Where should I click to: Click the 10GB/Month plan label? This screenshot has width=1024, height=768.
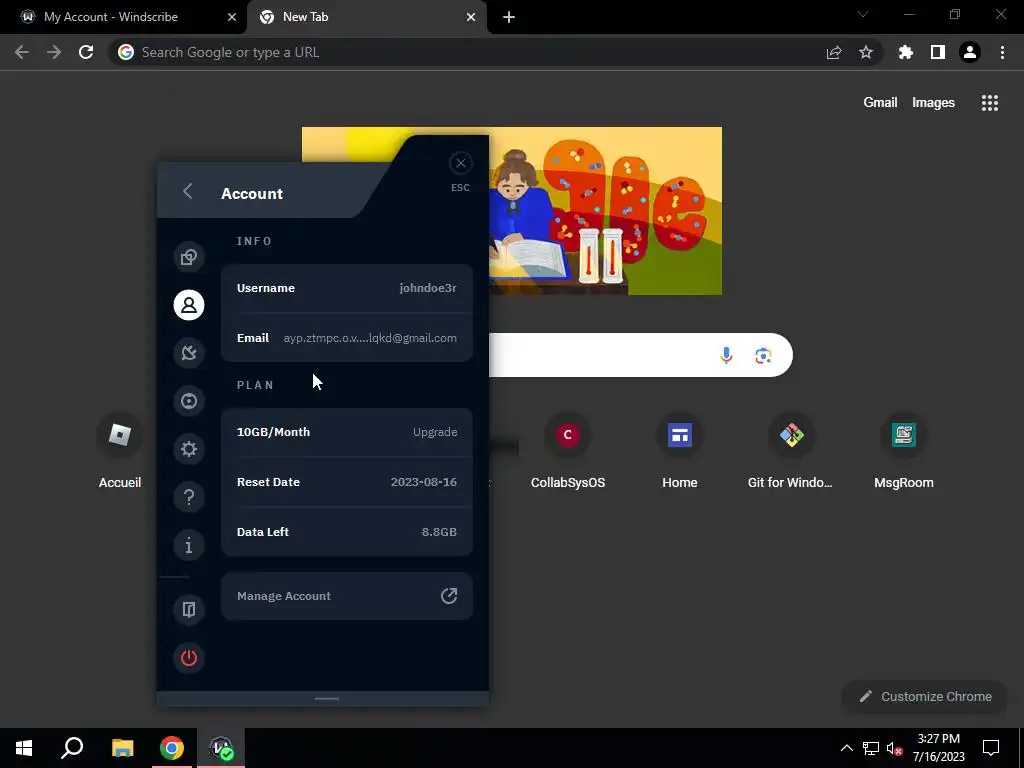tap(274, 432)
